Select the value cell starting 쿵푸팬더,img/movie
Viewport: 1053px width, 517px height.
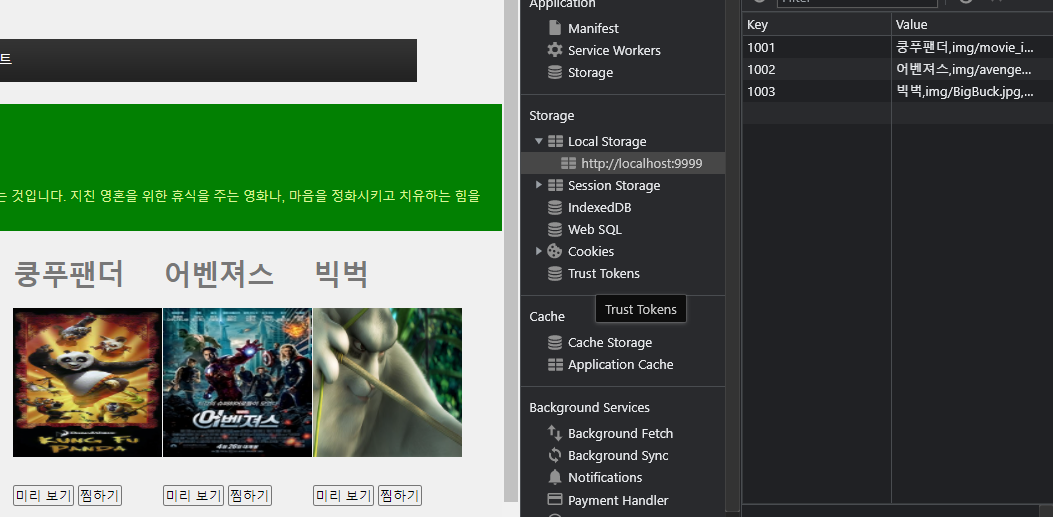coord(972,47)
